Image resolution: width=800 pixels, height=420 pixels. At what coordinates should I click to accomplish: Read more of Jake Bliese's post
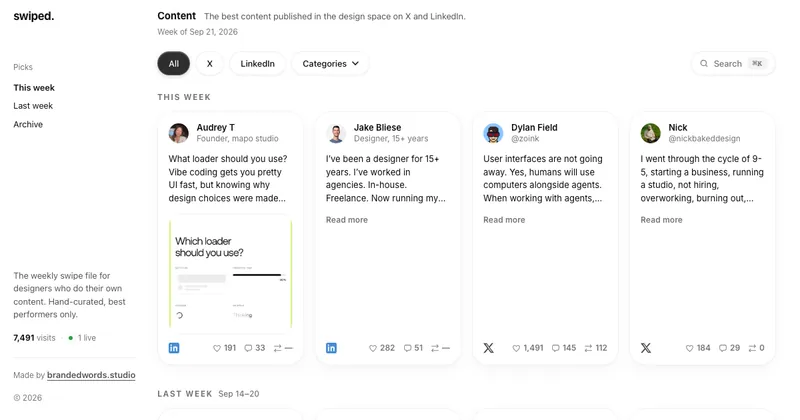click(x=347, y=220)
